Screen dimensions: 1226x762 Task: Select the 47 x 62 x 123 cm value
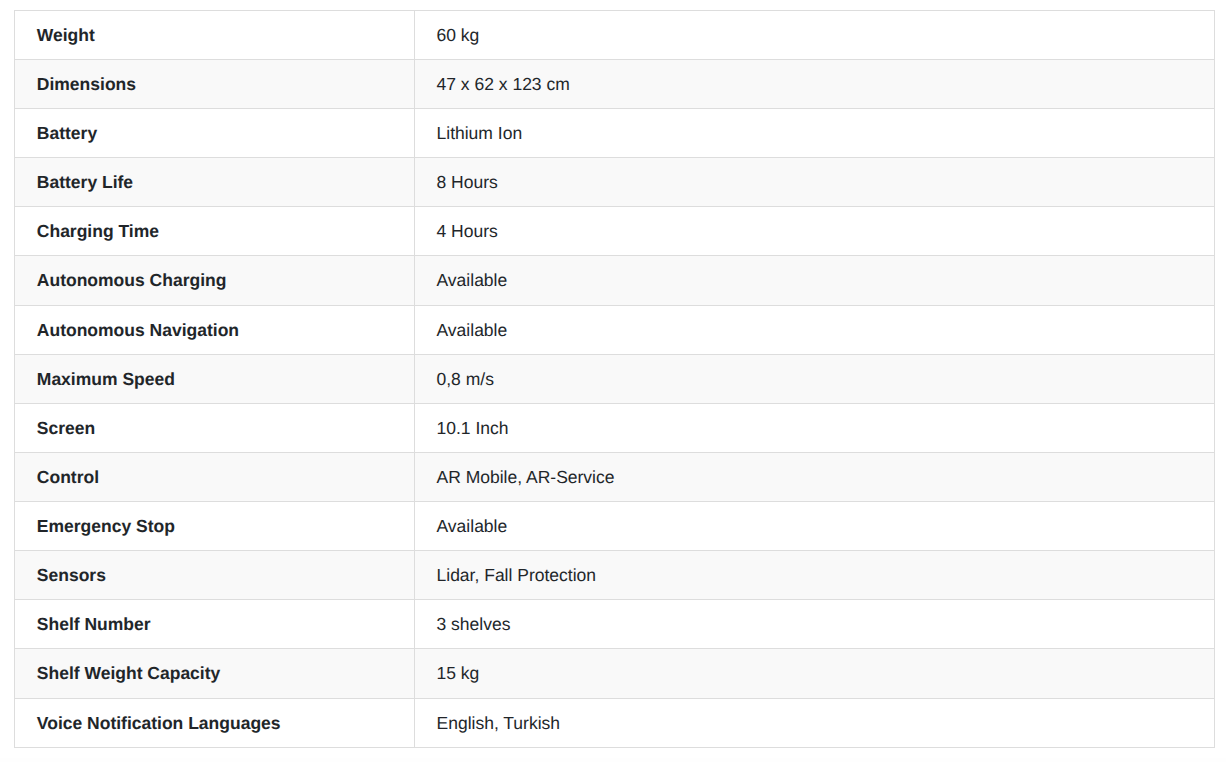click(503, 84)
